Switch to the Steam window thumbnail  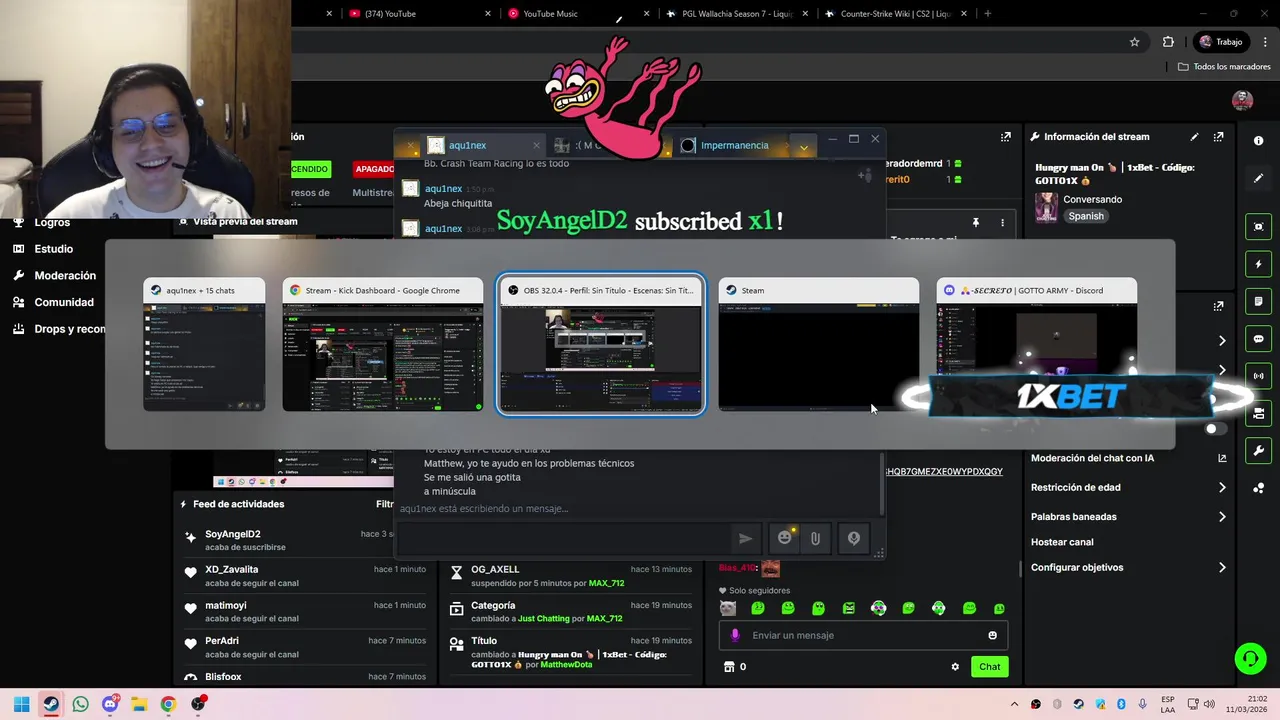[818, 345]
